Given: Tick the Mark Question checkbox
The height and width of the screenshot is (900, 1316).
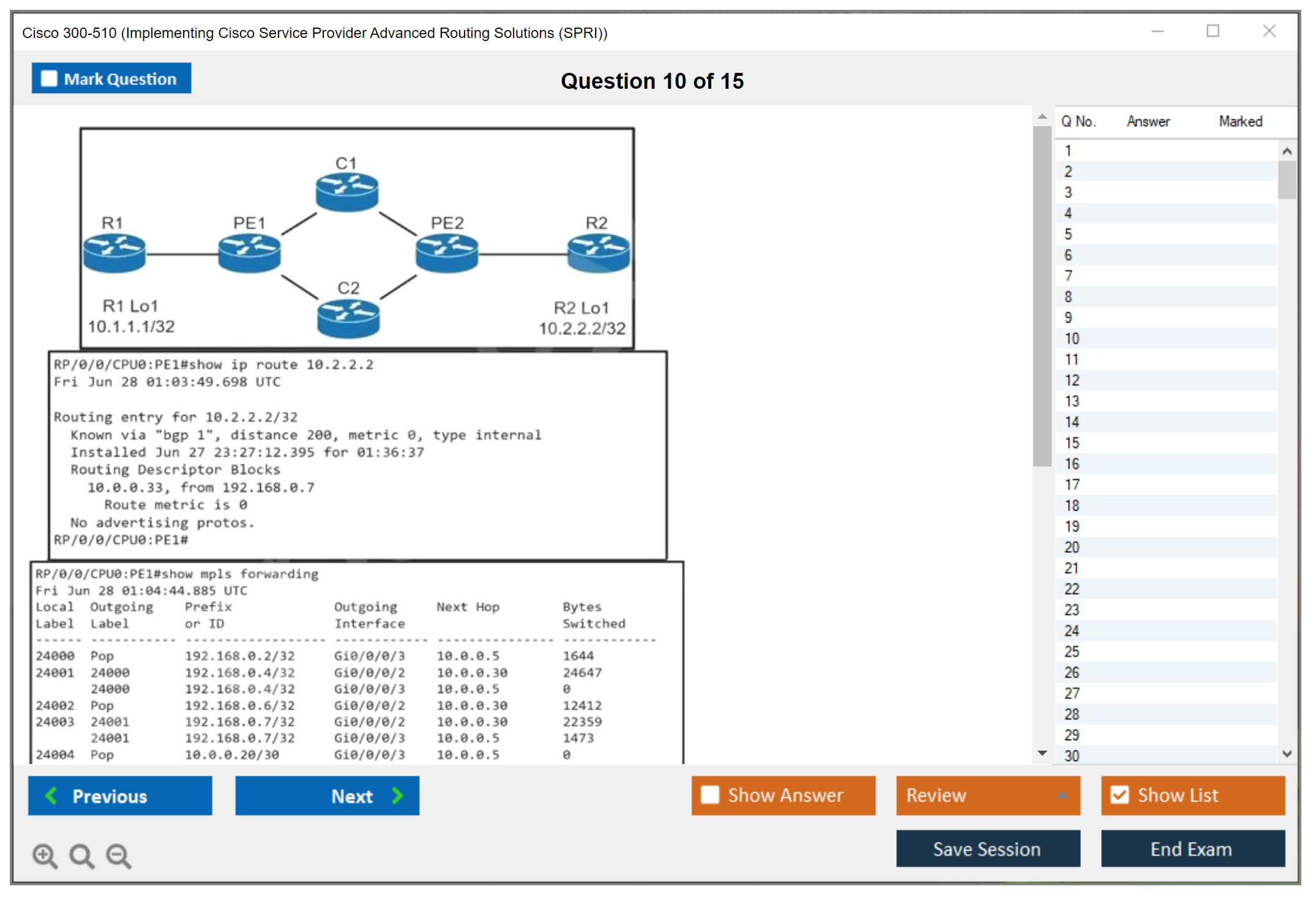Looking at the screenshot, I should (49, 79).
